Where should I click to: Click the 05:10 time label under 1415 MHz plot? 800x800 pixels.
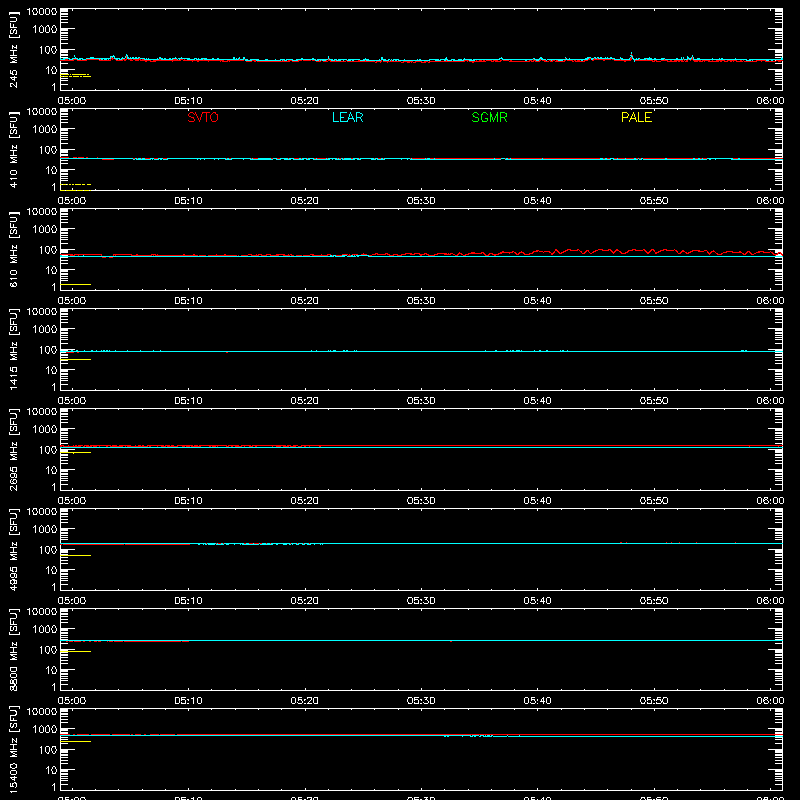[188, 401]
